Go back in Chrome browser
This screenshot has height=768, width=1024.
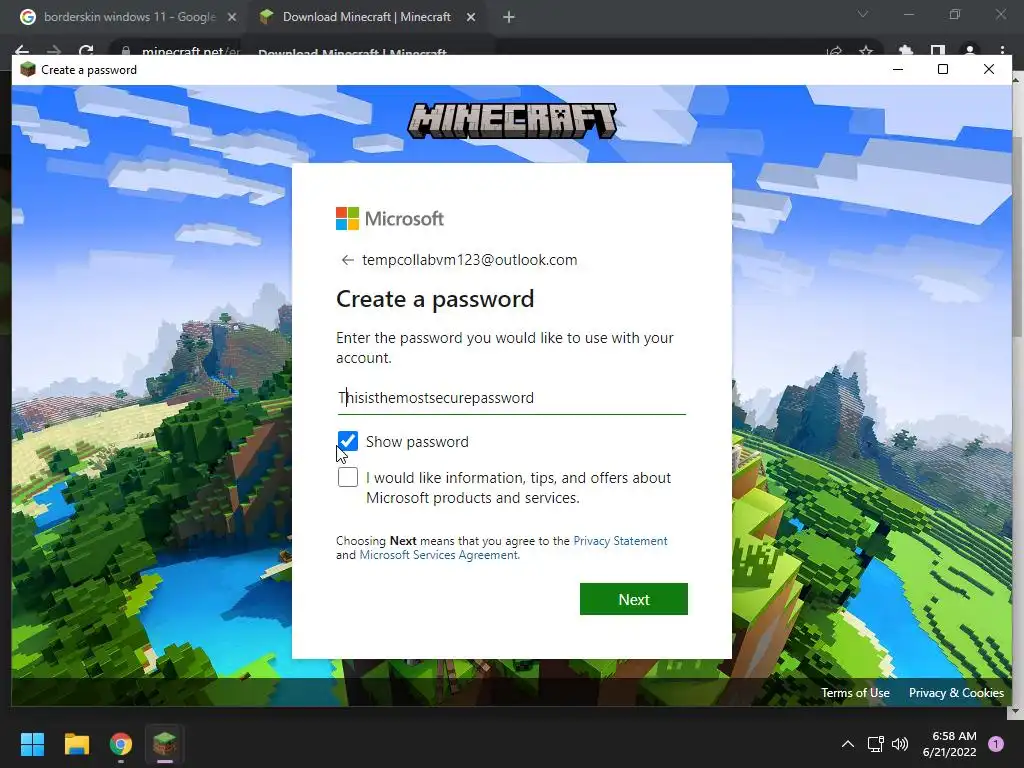pyautogui.click(x=22, y=50)
